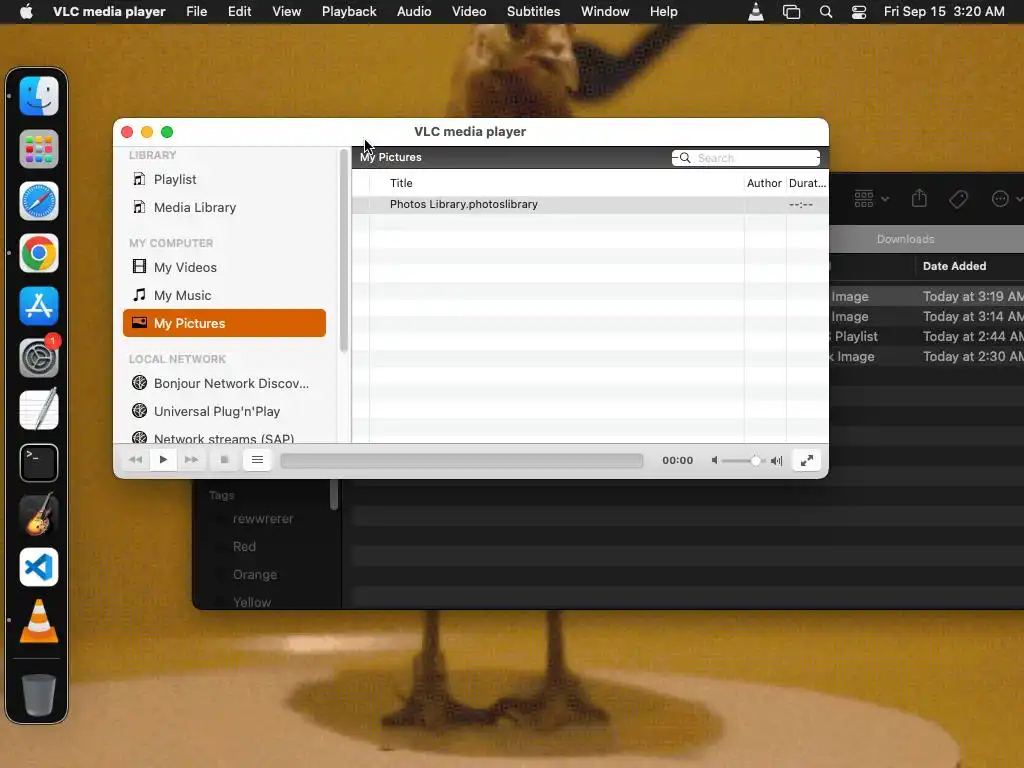Open the Video menu
Viewport: 1024px width, 768px height.
[x=469, y=12]
